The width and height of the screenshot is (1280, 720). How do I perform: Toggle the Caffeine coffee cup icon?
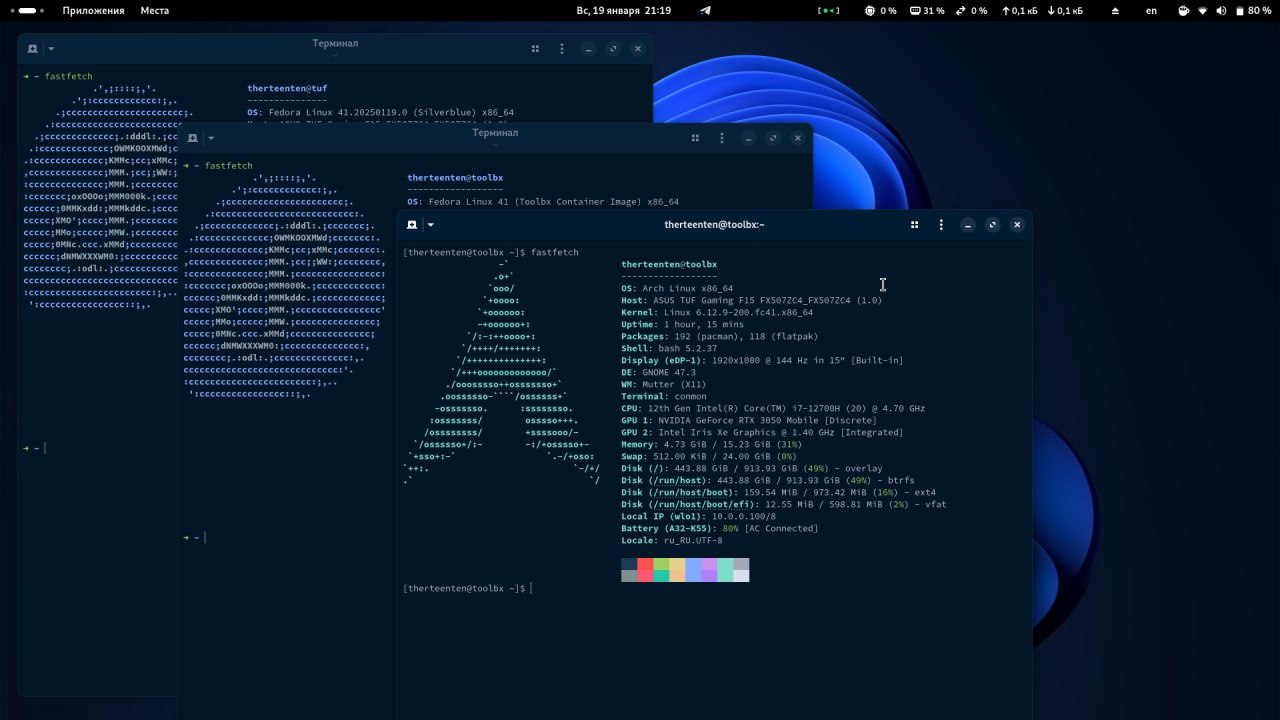click(1184, 10)
